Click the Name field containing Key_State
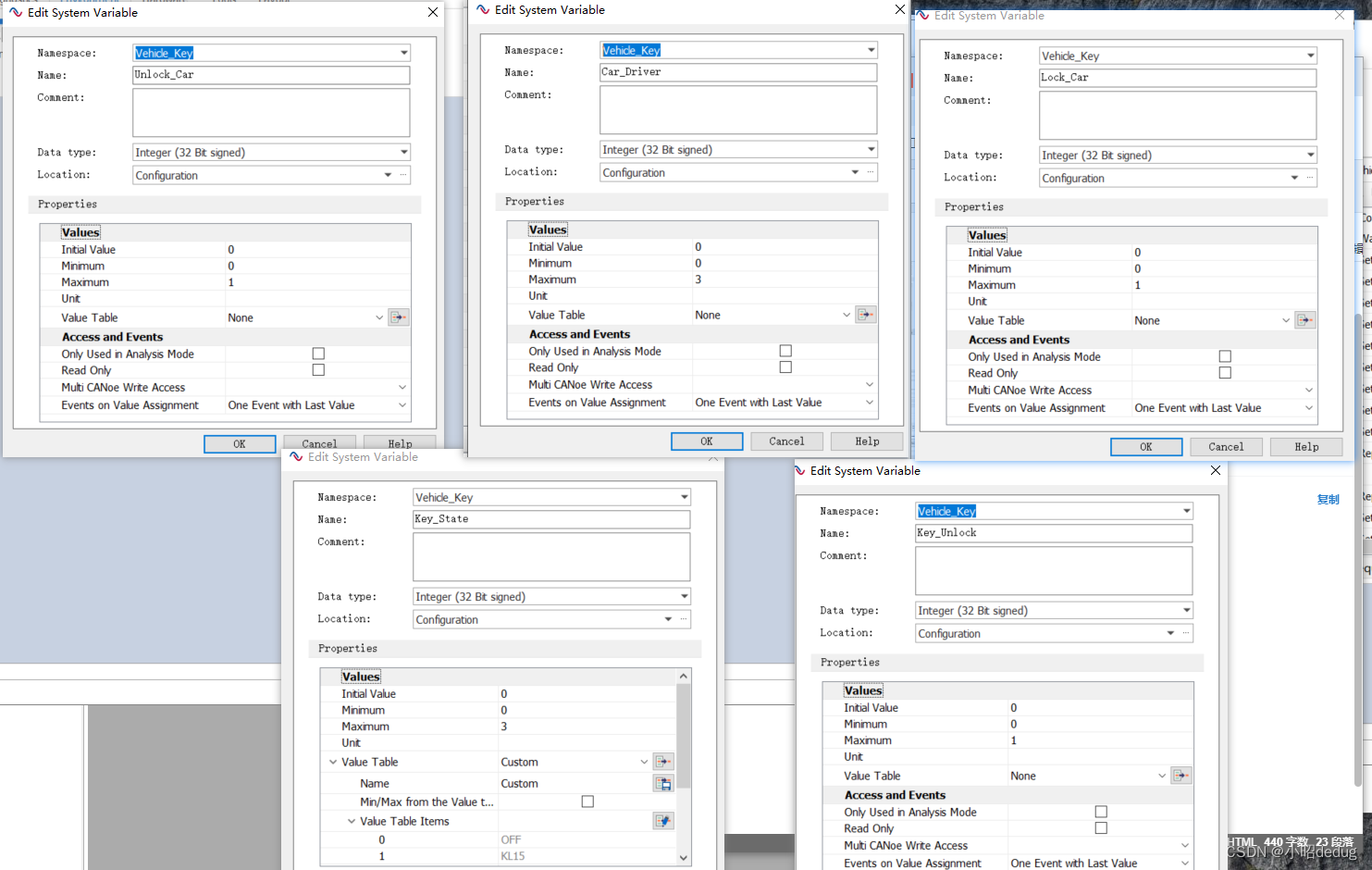This screenshot has width=1372, height=870. pyautogui.click(x=551, y=519)
